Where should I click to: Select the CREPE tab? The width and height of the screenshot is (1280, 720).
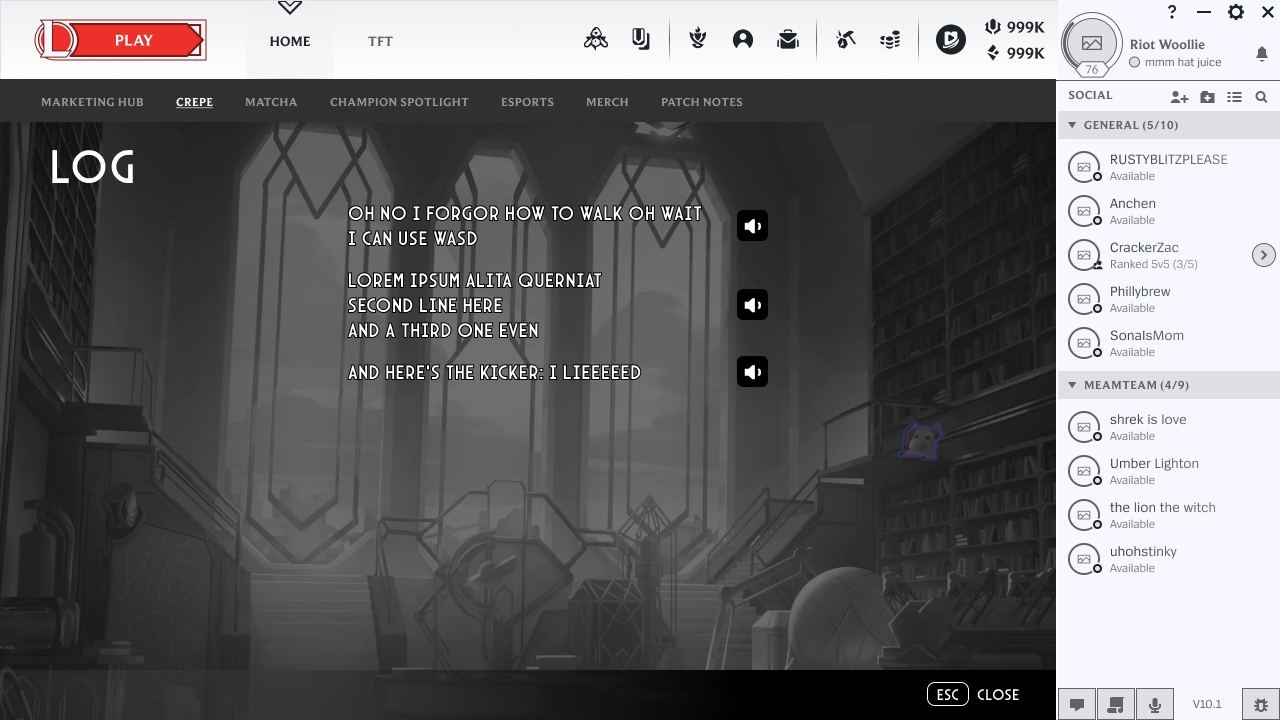tap(194, 102)
